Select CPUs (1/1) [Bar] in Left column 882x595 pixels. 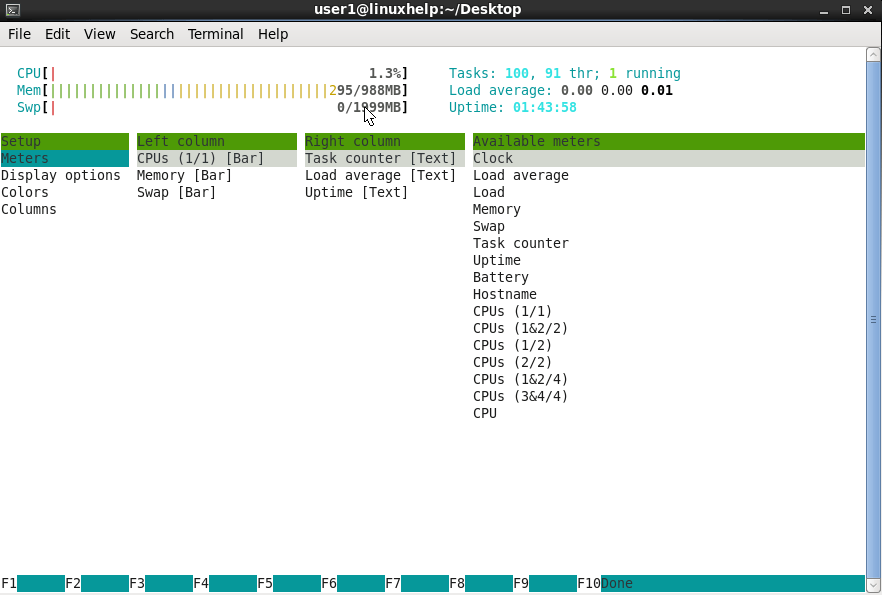(217, 159)
